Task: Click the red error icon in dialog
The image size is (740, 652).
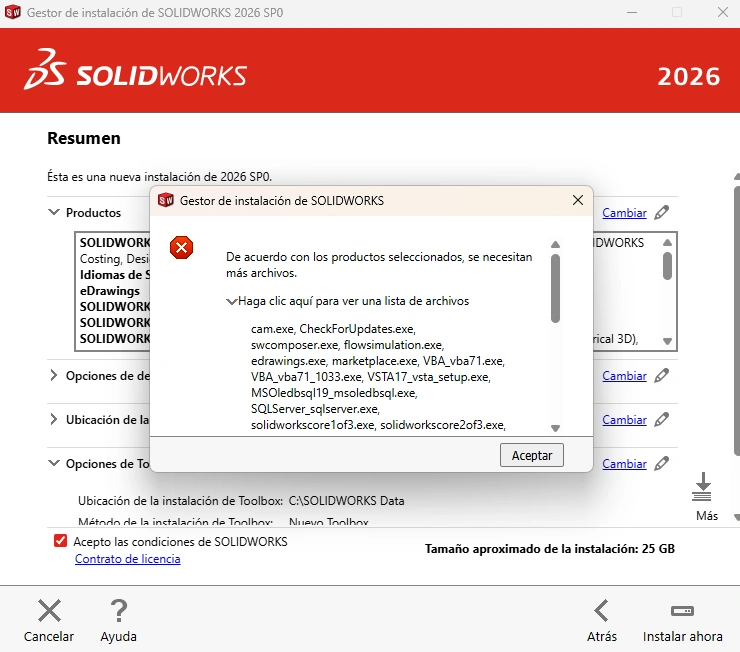Action: pos(181,247)
